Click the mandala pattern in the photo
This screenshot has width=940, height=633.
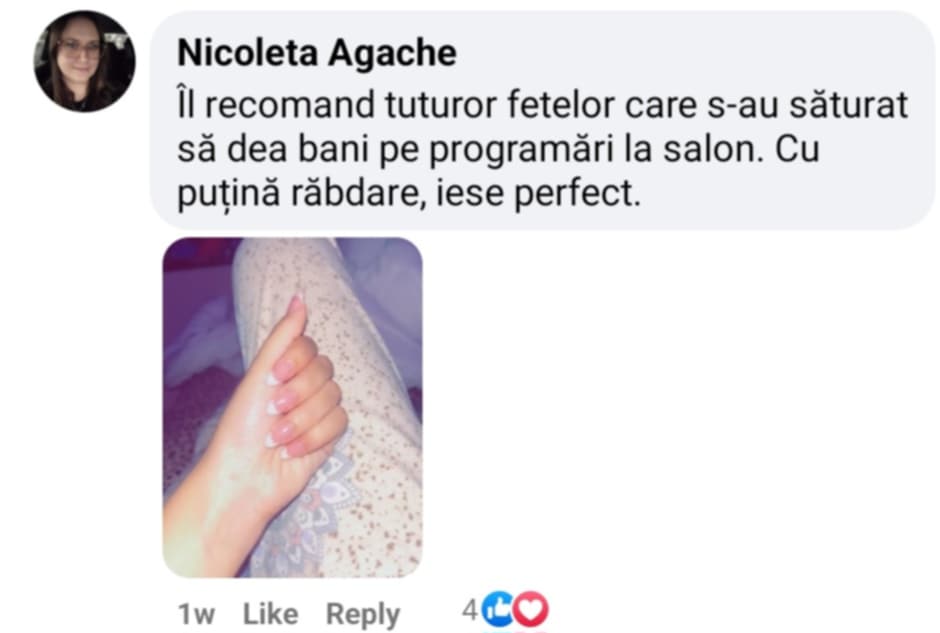click(330, 510)
